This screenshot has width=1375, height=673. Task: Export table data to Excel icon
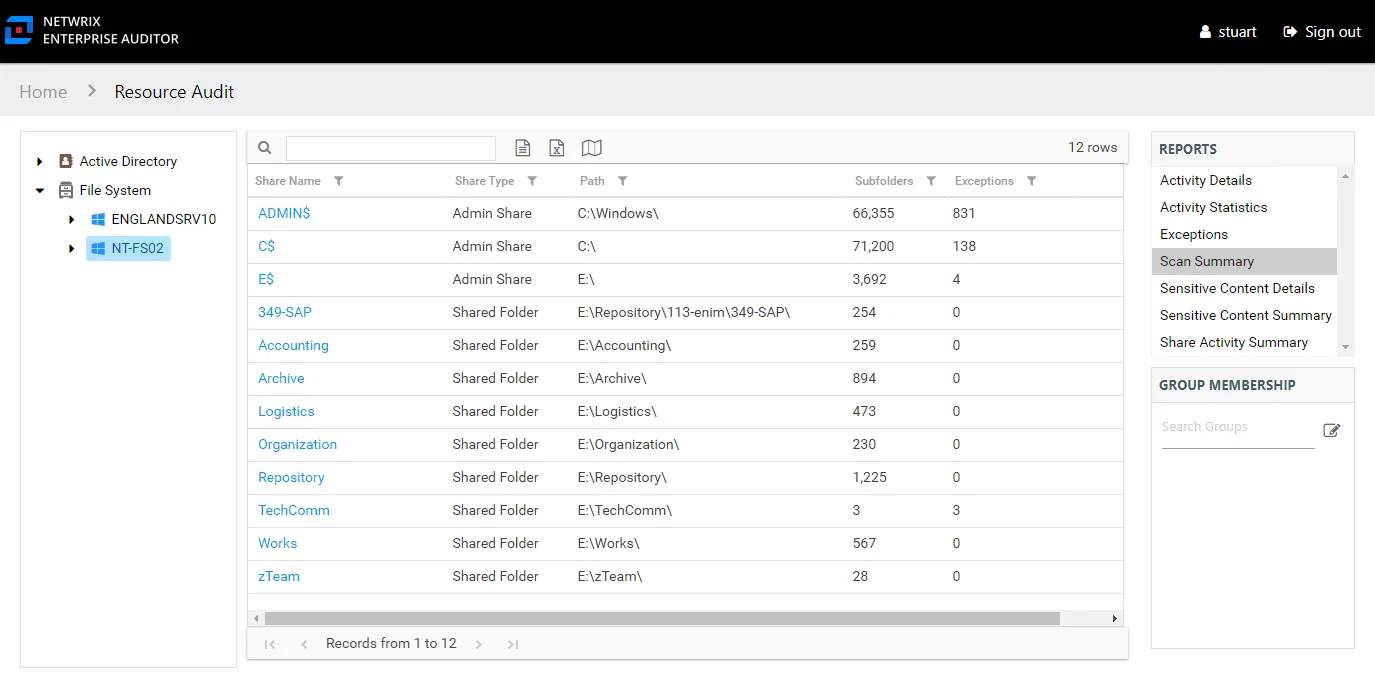click(x=557, y=148)
